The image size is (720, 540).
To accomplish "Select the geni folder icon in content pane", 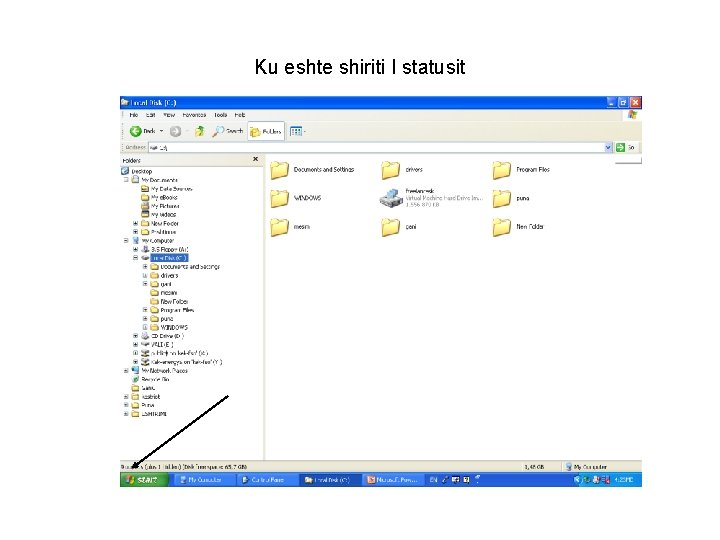I will point(390,227).
